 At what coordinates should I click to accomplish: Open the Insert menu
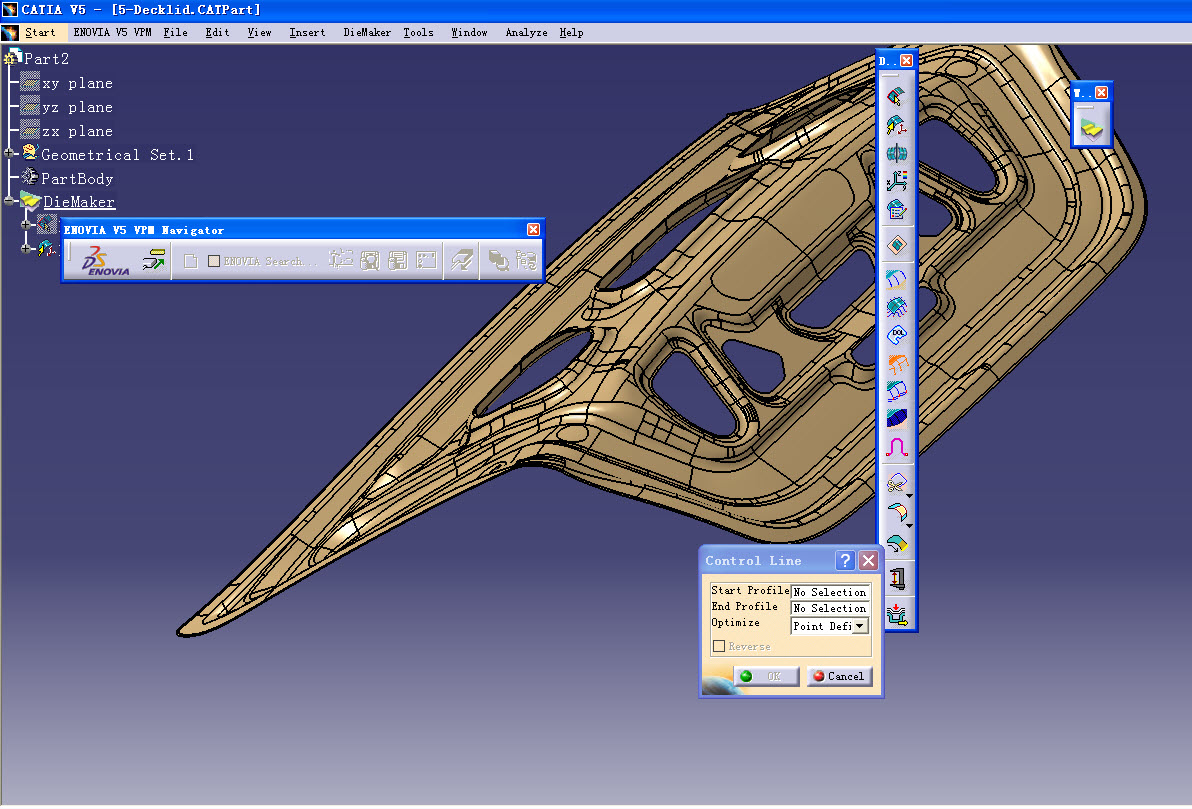(307, 33)
